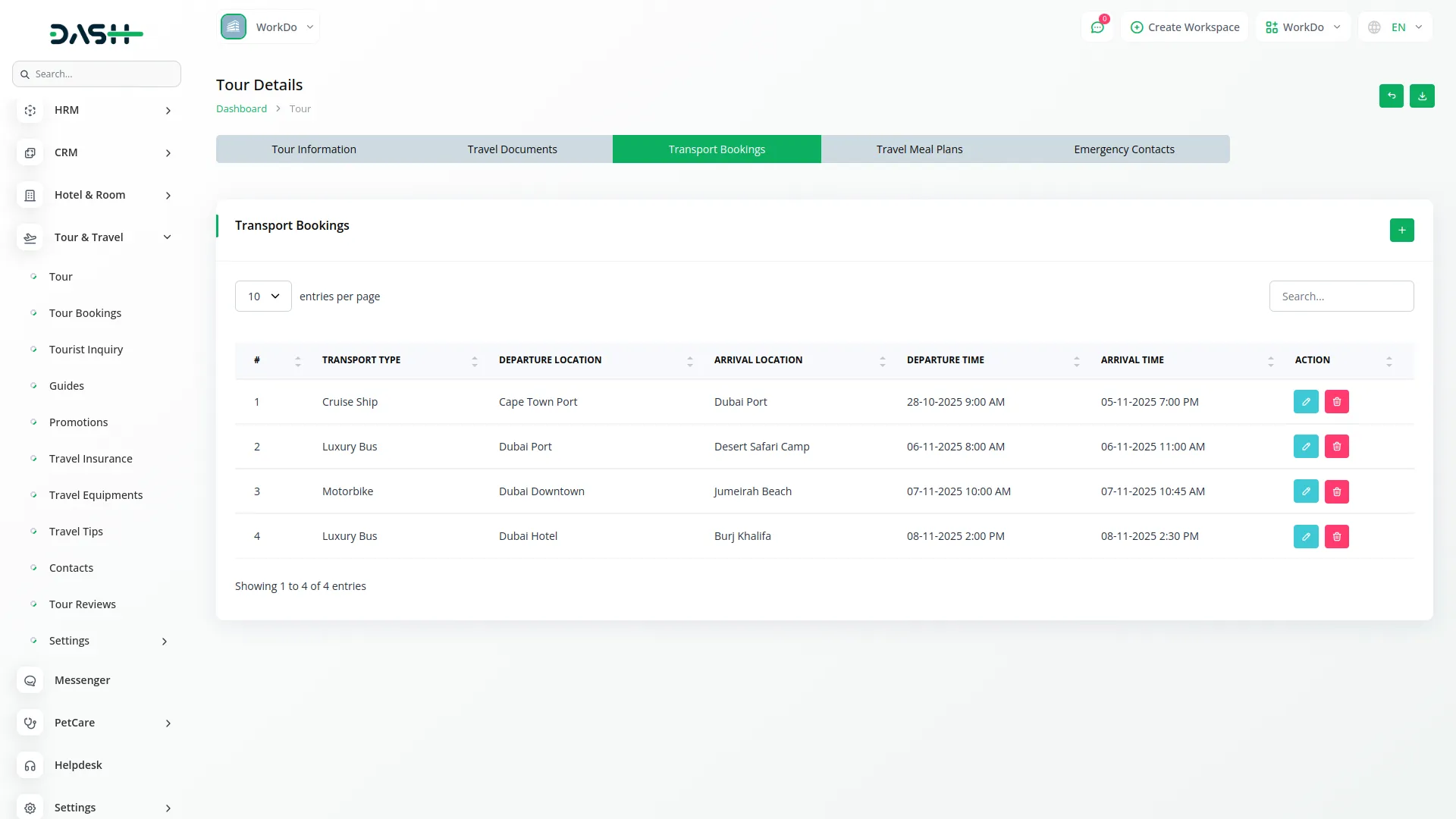Click the back arrow button
This screenshot has width=1456, height=819.
pos(1392,96)
